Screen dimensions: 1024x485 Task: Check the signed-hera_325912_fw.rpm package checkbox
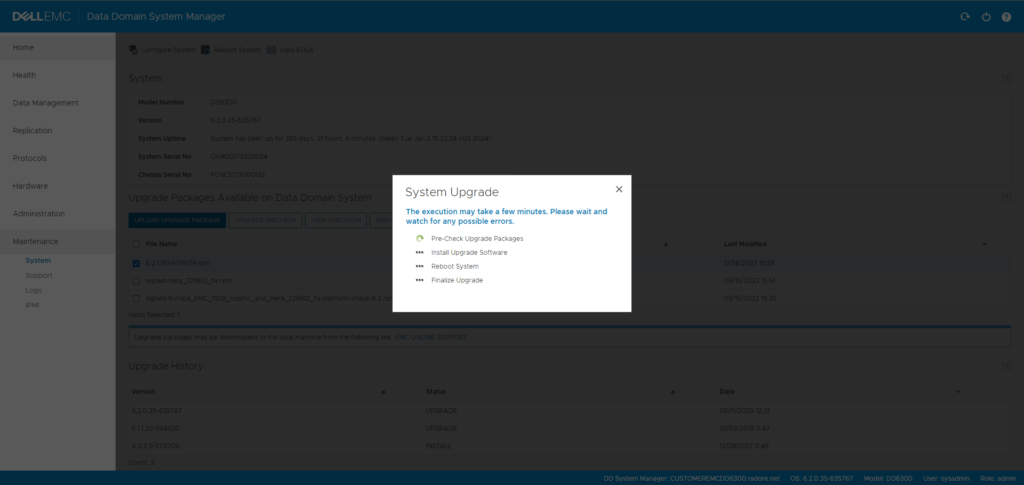coord(137,281)
